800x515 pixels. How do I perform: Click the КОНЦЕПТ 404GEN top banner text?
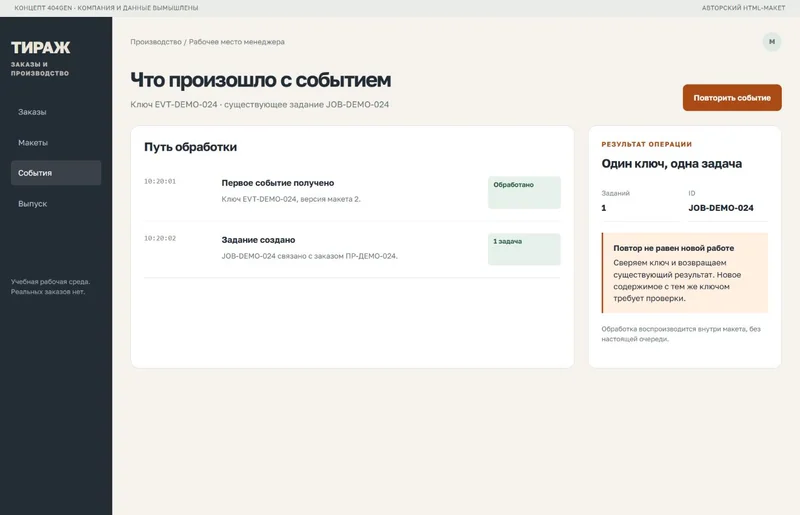[x=106, y=8]
